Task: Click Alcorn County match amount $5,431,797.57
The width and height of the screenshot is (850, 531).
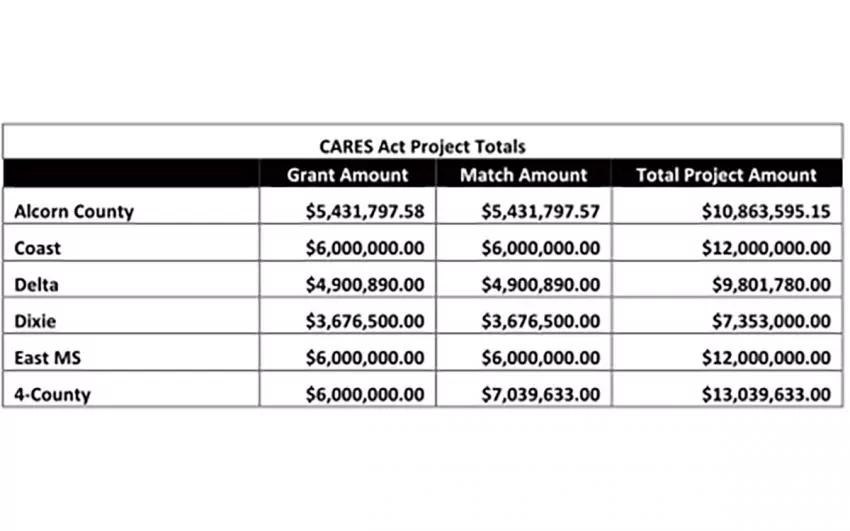Action: coord(540,211)
